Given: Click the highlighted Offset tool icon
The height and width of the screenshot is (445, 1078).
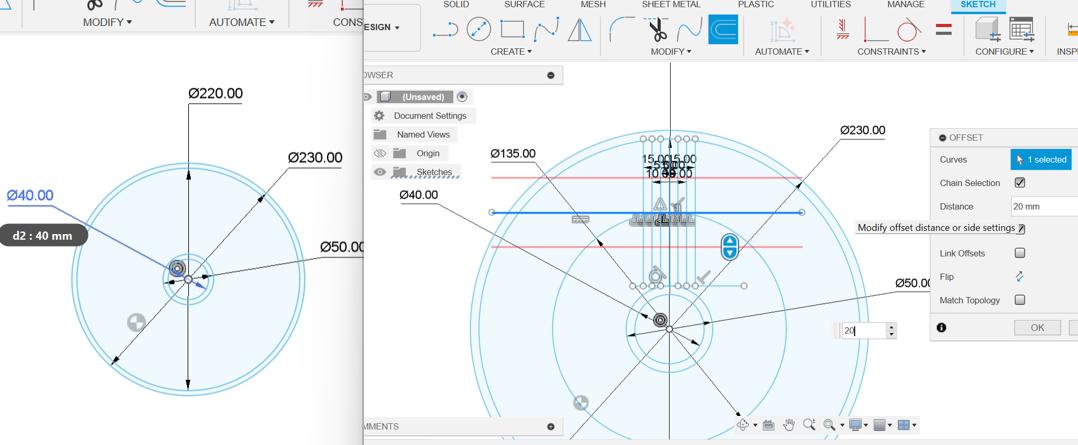Looking at the screenshot, I should click(723, 30).
